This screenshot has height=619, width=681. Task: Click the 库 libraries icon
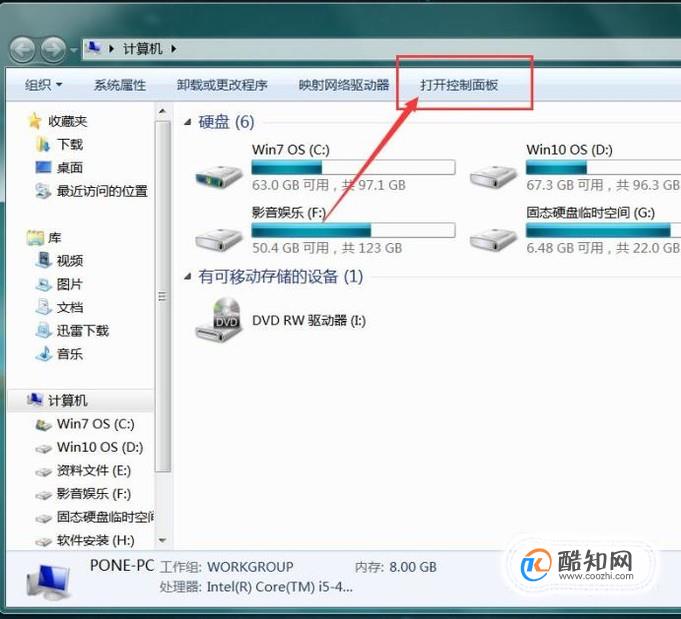[35, 238]
